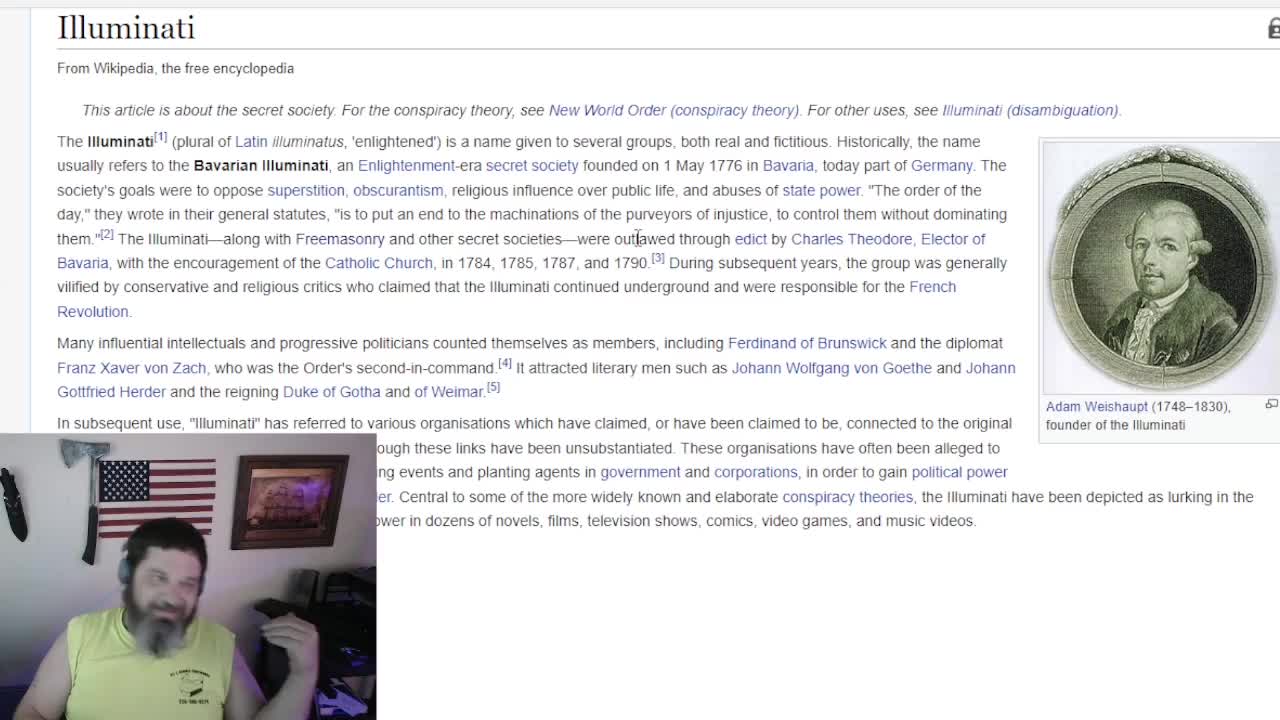This screenshot has width=1280, height=720.
Task: Follow the political power link
Action: pos(959,472)
